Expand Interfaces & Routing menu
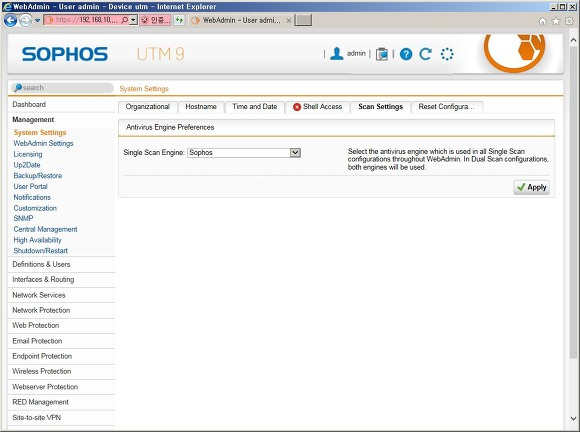This screenshot has width=580, height=432. [x=43, y=279]
